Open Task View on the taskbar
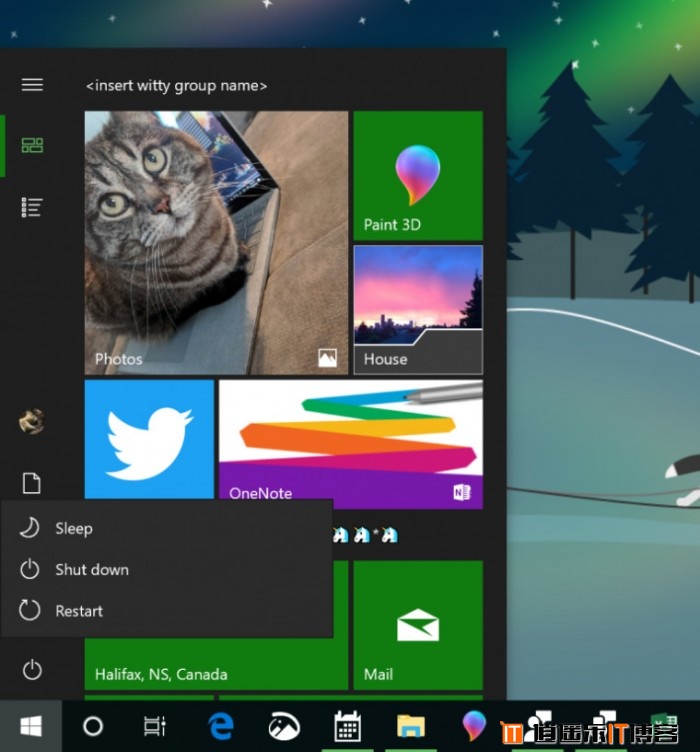 click(155, 726)
